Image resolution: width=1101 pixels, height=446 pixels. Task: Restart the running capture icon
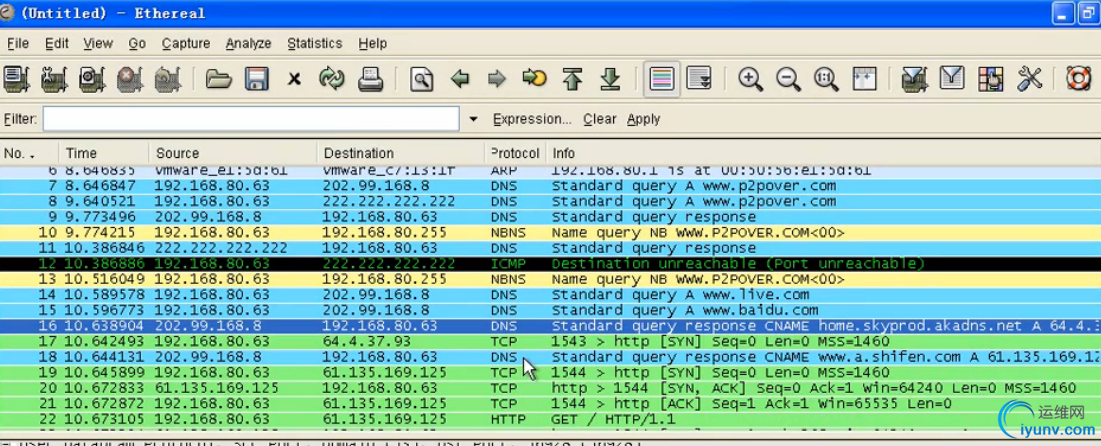pyautogui.click(x=168, y=79)
